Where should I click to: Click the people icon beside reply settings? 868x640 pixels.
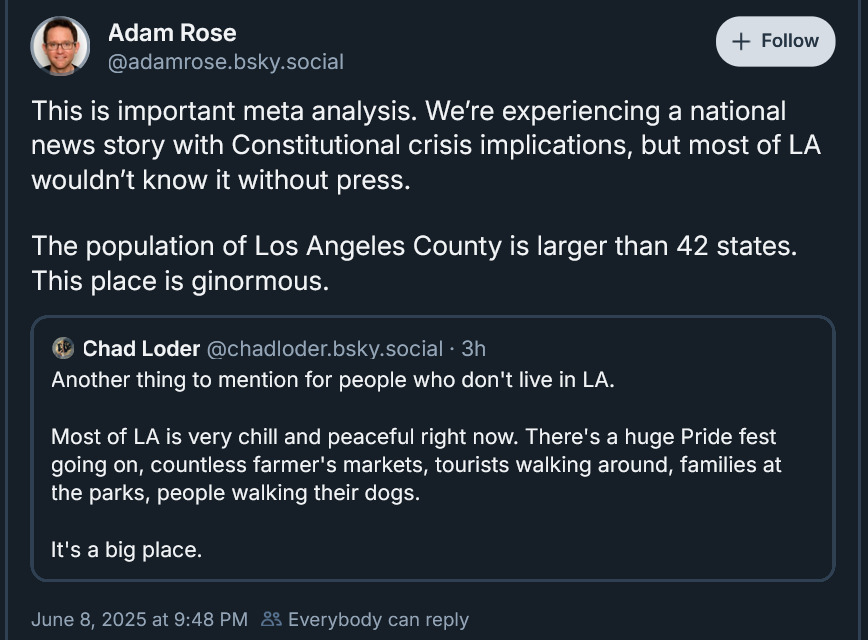coord(271,619)
